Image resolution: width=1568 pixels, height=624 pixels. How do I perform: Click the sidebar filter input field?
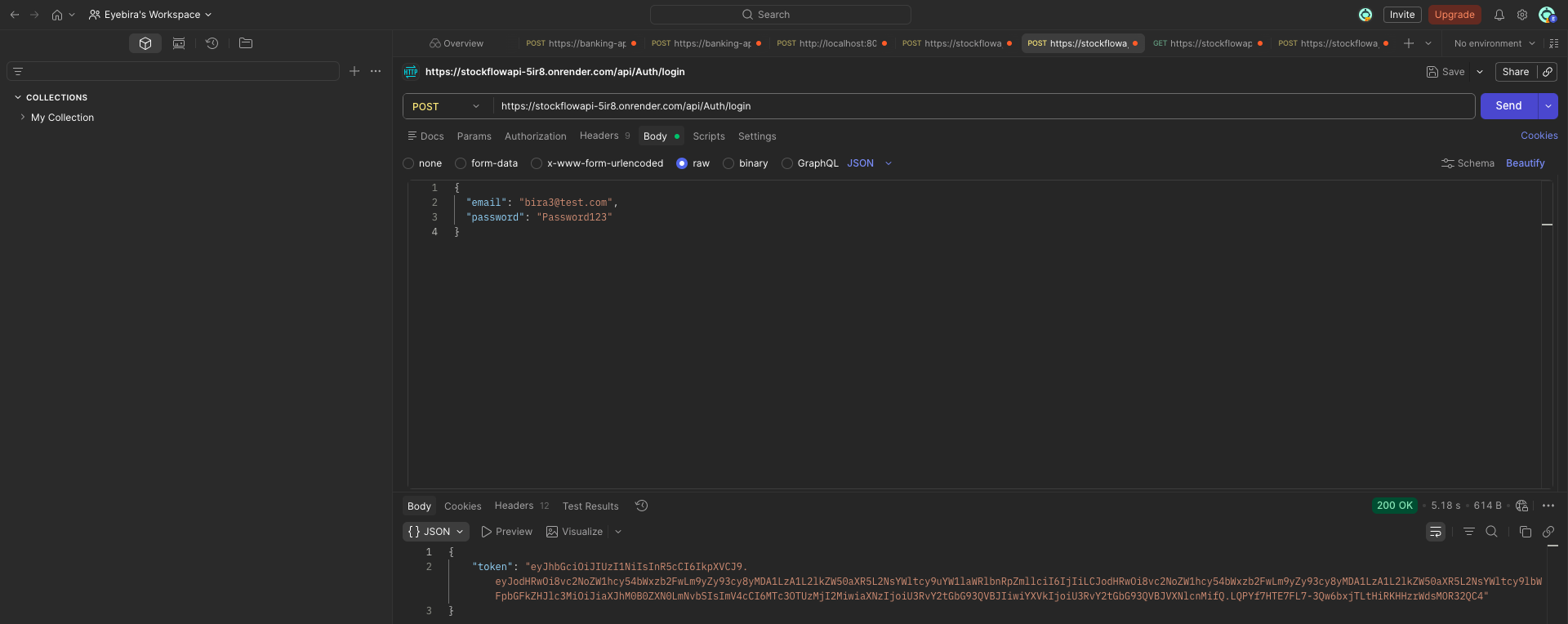click(173, 72)
